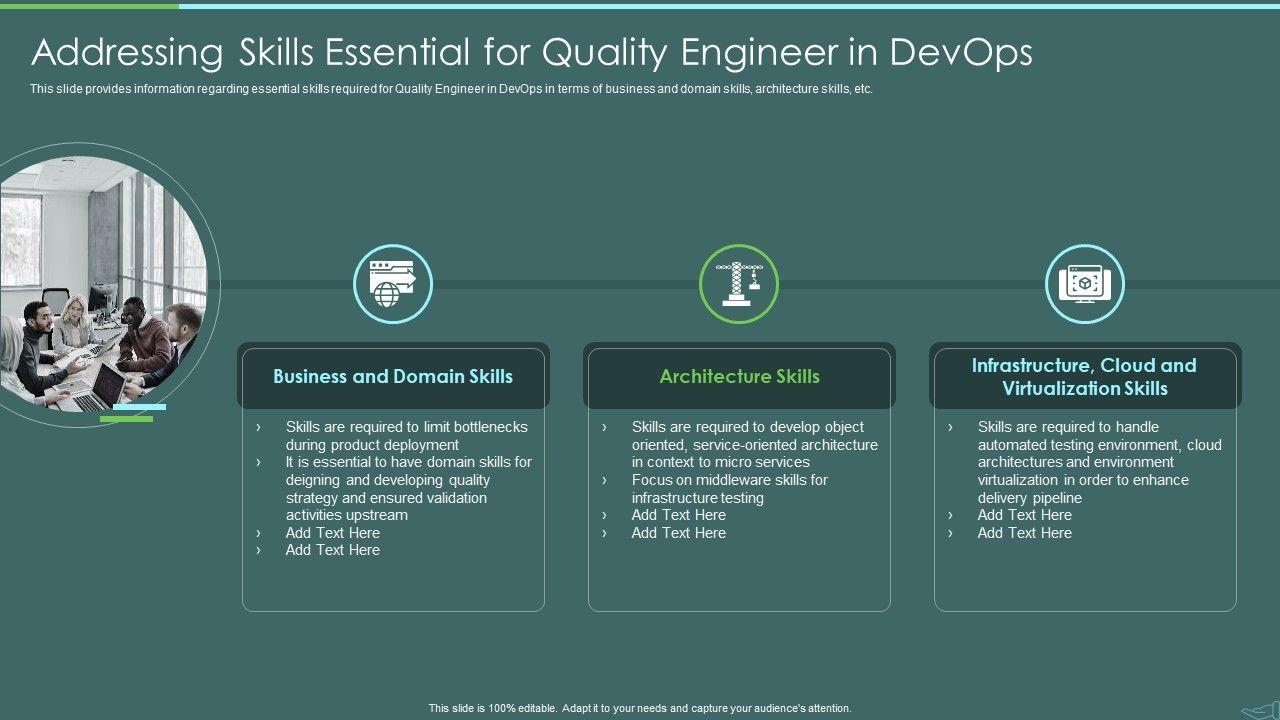Select bullet 'Skills are required to handle automated testing'
1280x720 pixels.
1099,462
